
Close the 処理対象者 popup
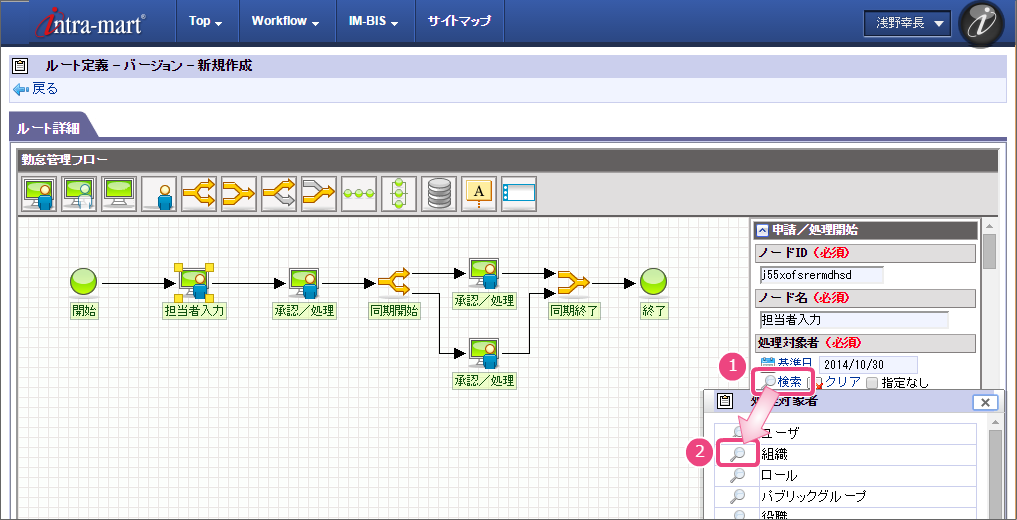pyautogui.click(x=985, y=403)
